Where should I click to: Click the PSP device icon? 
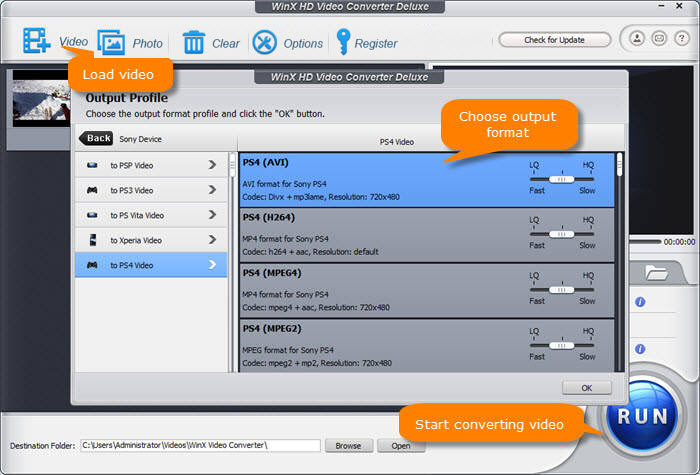[92, 165]
